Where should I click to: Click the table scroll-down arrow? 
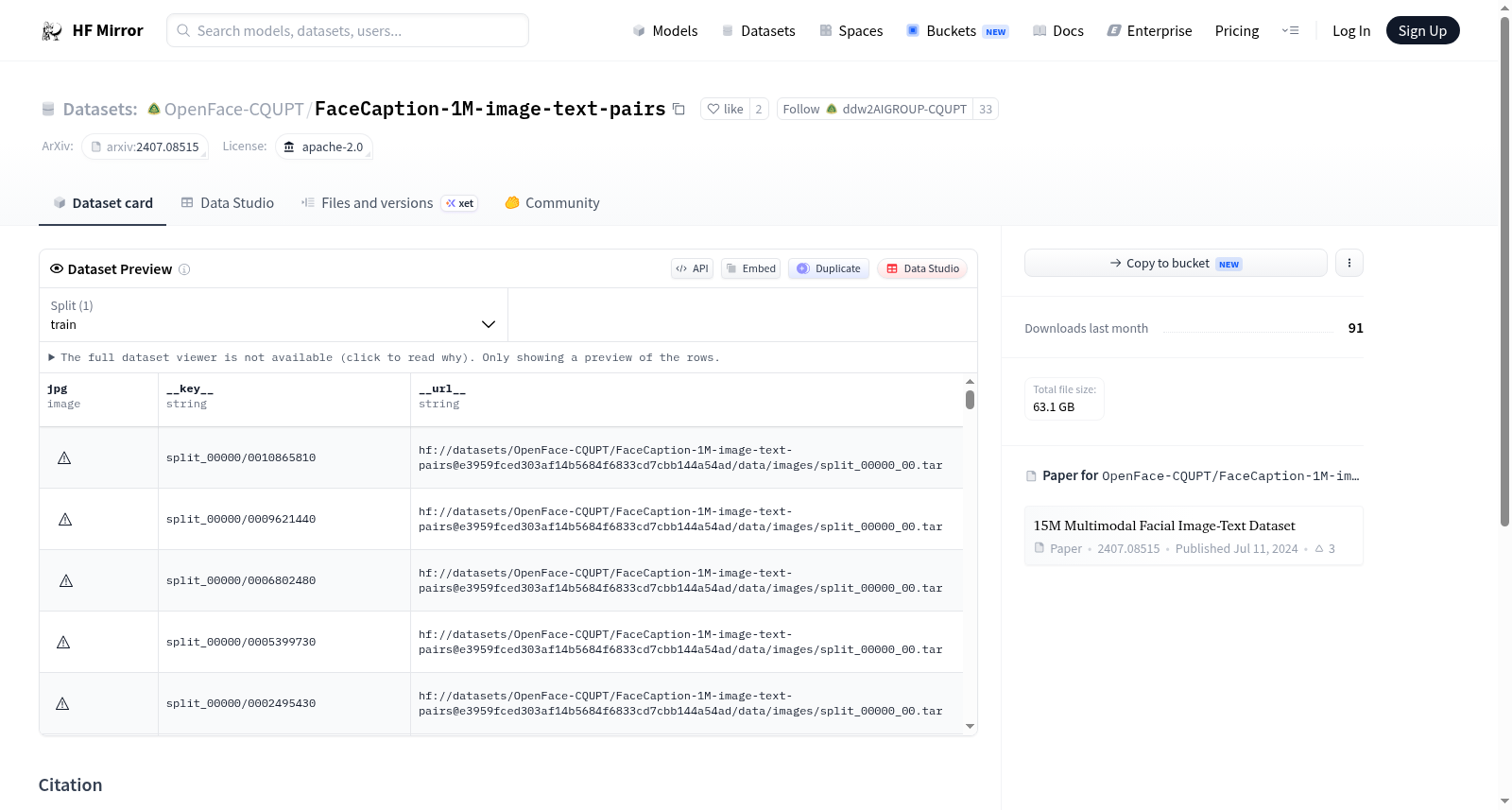(970, 726)
